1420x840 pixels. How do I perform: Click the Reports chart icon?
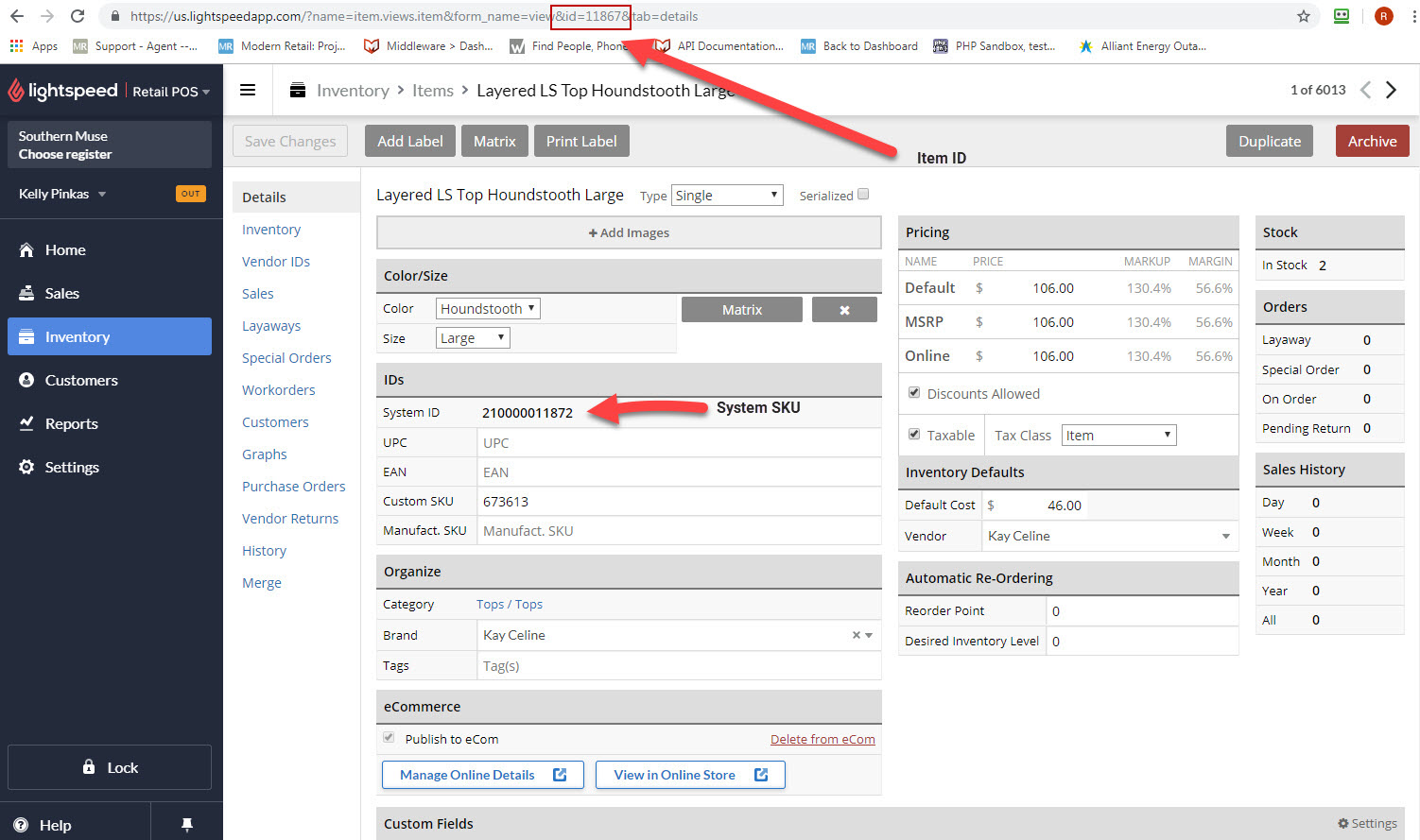pyautogui.click(x=26, y=423)
